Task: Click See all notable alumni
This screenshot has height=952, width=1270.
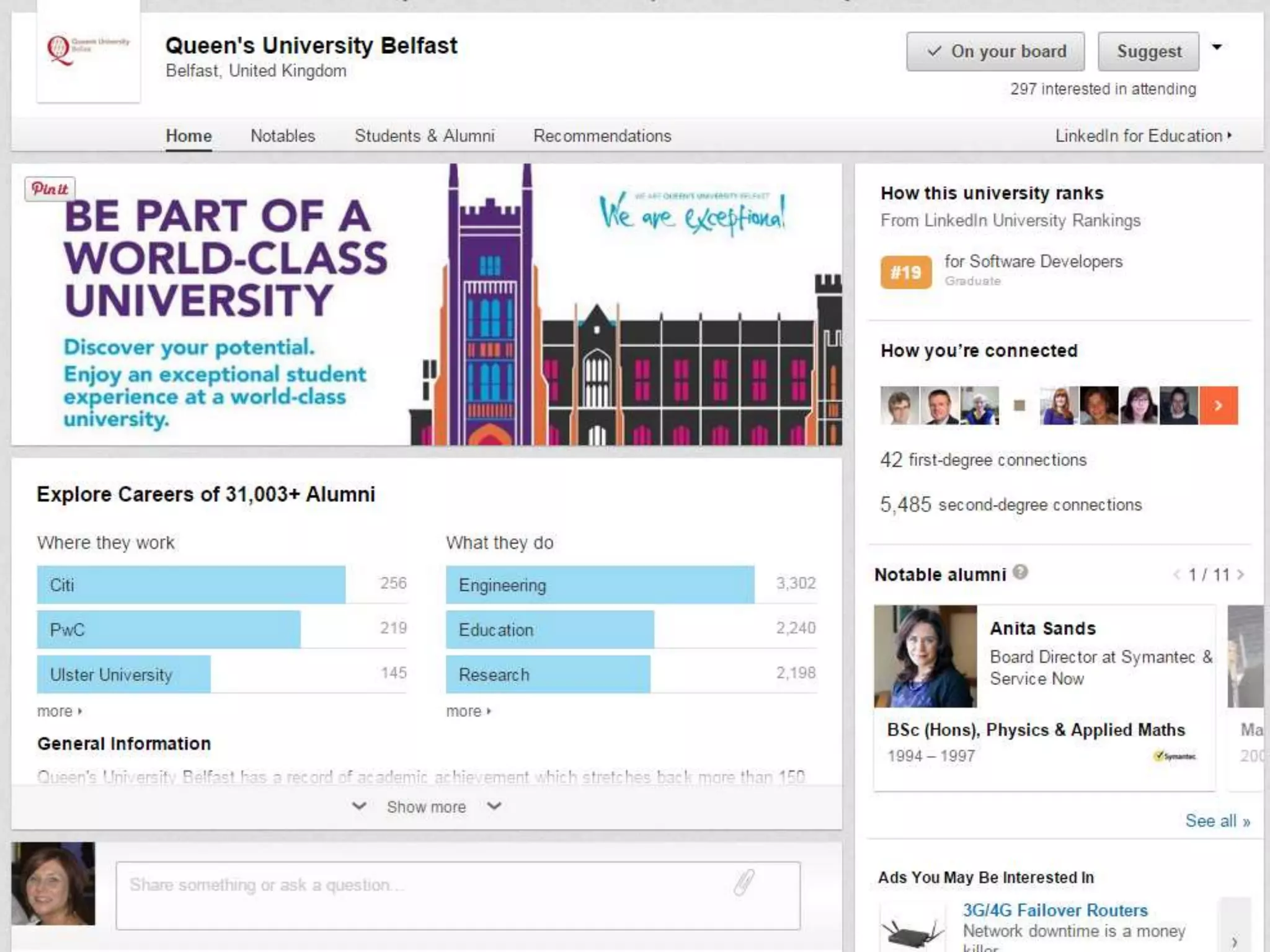Action: pos(1218,821)
